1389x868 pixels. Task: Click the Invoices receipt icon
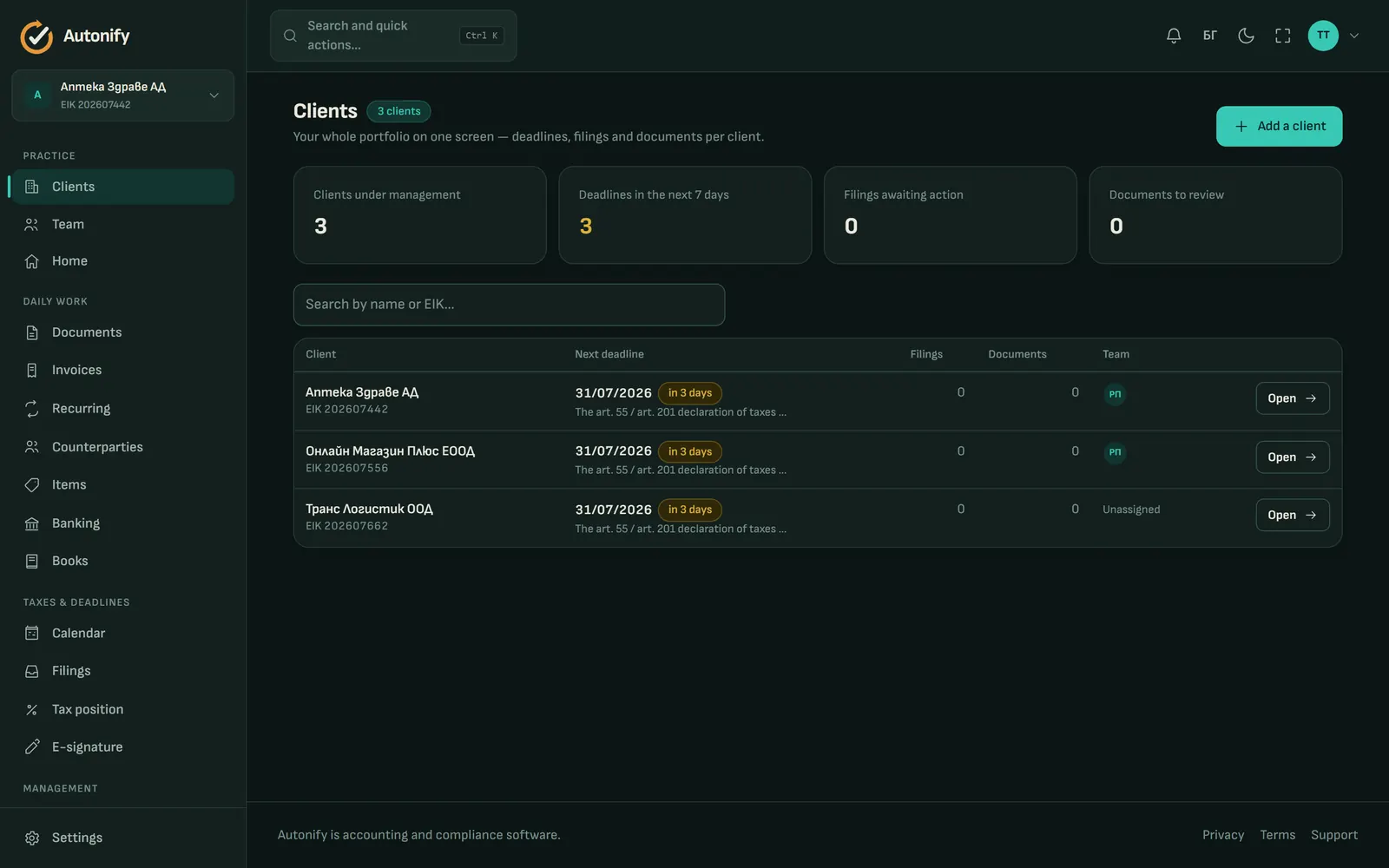coord(32,370)
